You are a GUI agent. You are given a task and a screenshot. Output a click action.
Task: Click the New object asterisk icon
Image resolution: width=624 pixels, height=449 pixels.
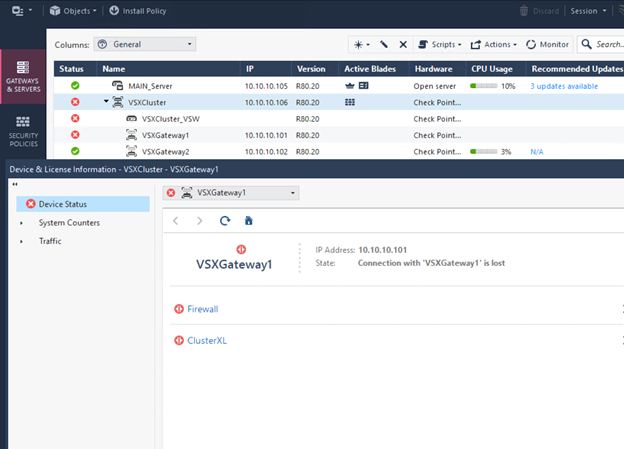361,44
